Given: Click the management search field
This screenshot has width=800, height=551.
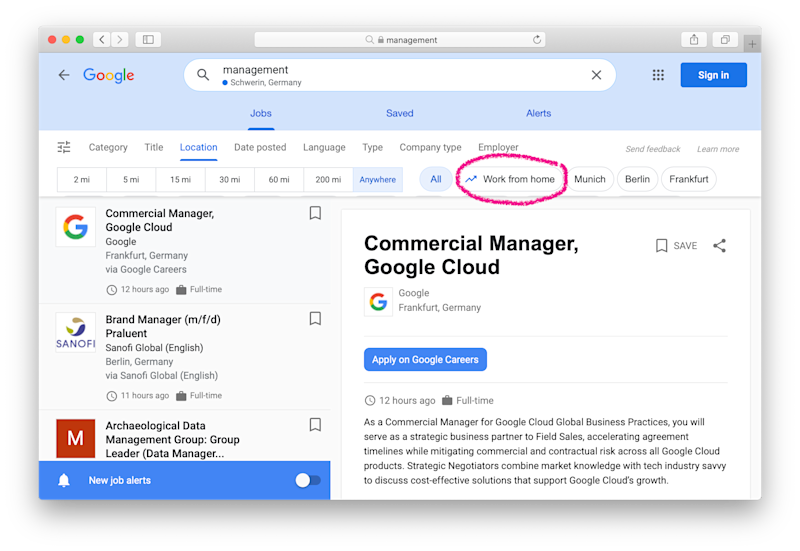Looking at the screenshot, I should 399,75.
